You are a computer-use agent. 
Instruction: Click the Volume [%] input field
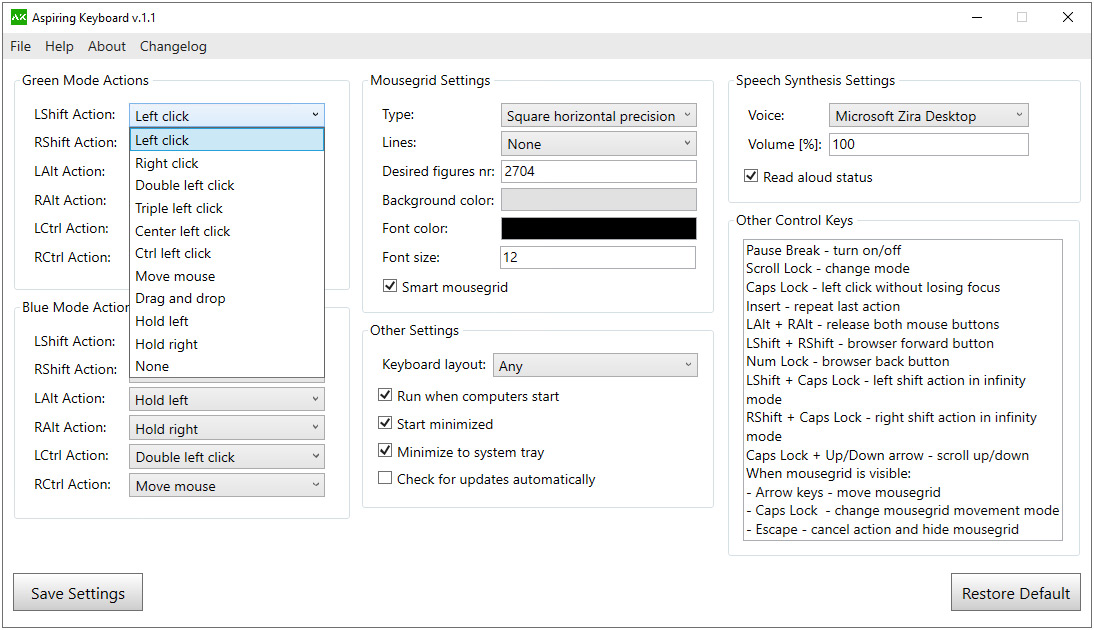[x=929, y=144]
